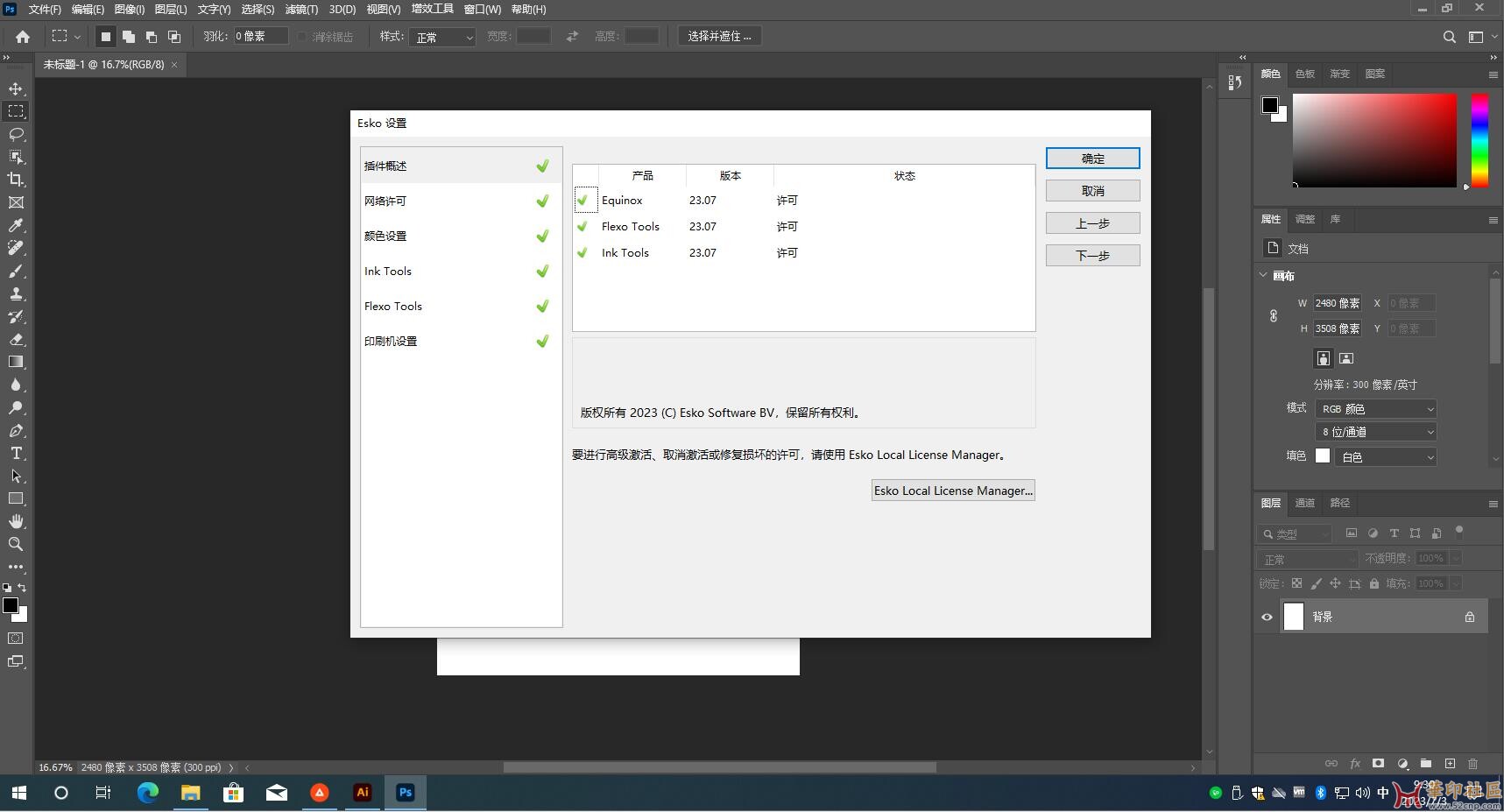
Task: Click the 确定 button in Esko dialog
Action: click(1092, 159)
